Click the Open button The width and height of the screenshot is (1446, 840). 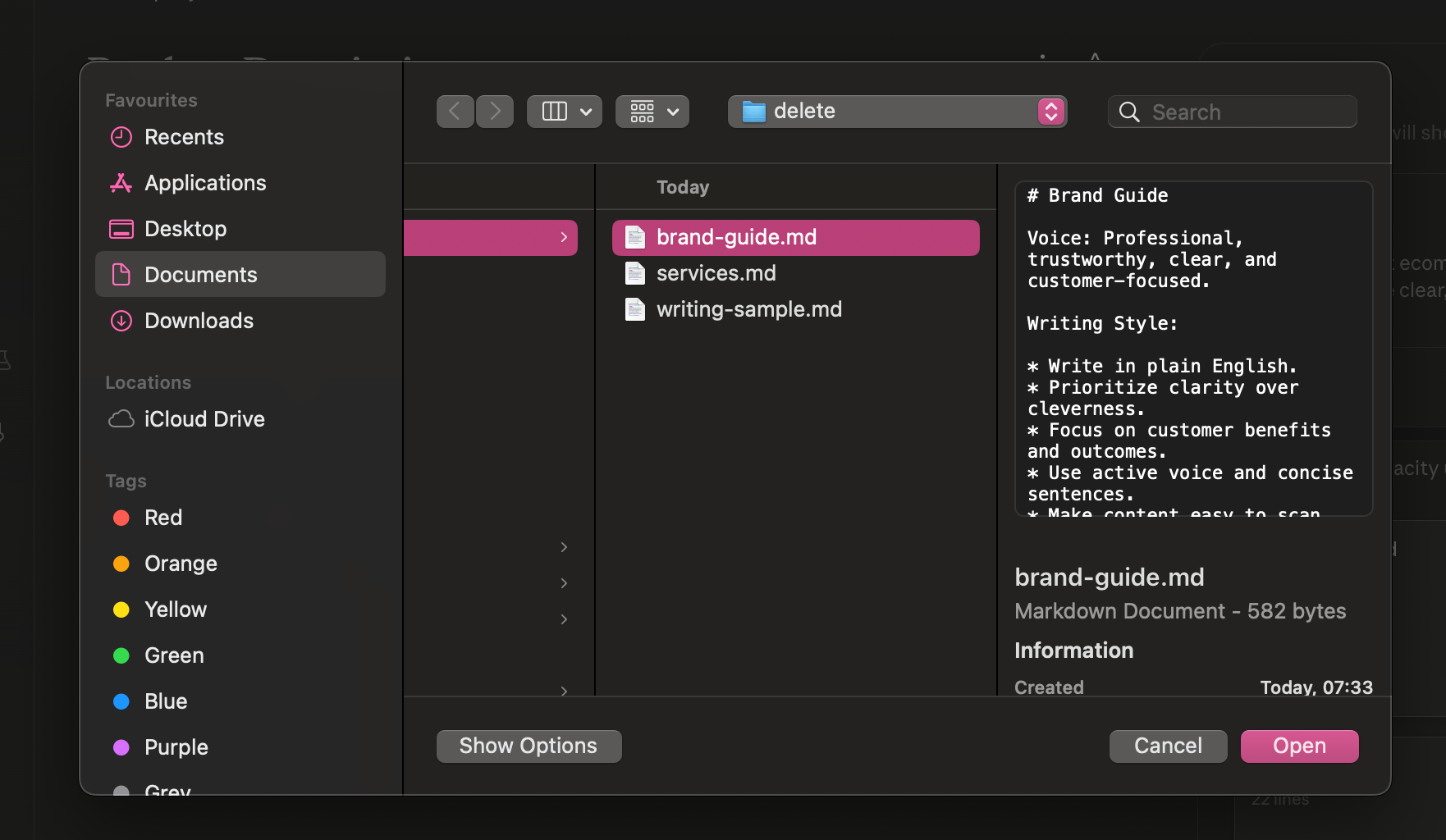[1299, 746]
